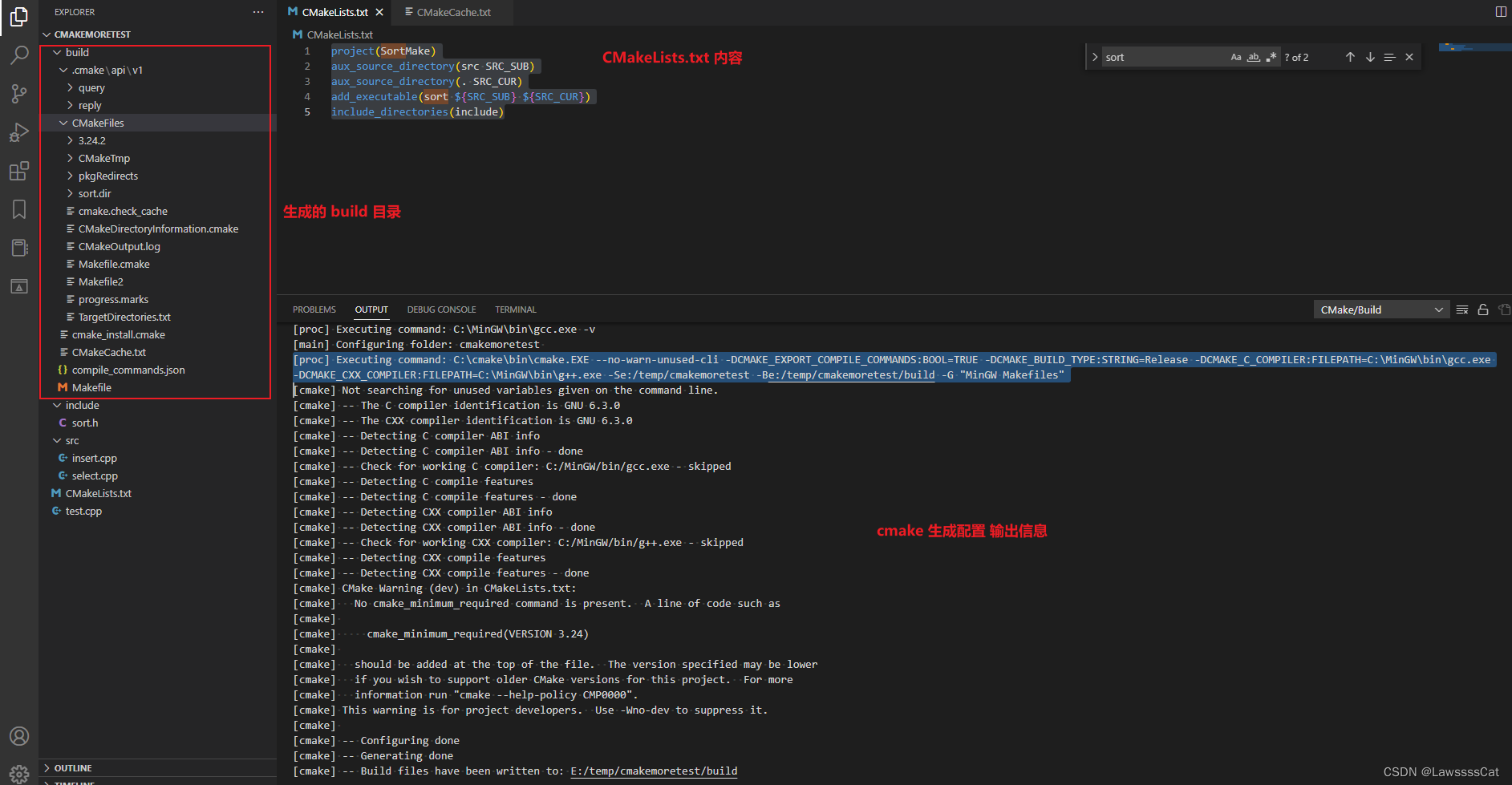This screenshot has height=785, width=1512.
Task: Collapse the CMakeFiles folder
Action: pos(157,123)
